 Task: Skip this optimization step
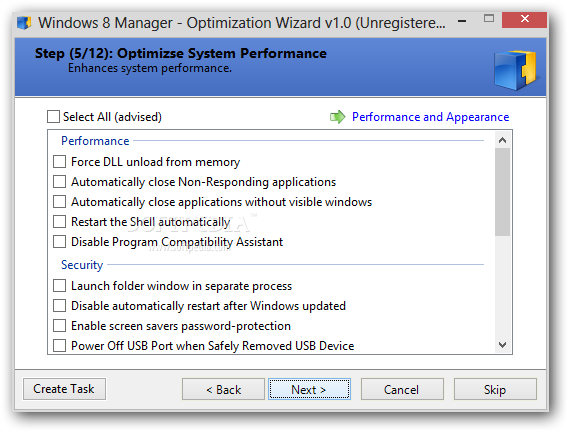tap(495, 390)
